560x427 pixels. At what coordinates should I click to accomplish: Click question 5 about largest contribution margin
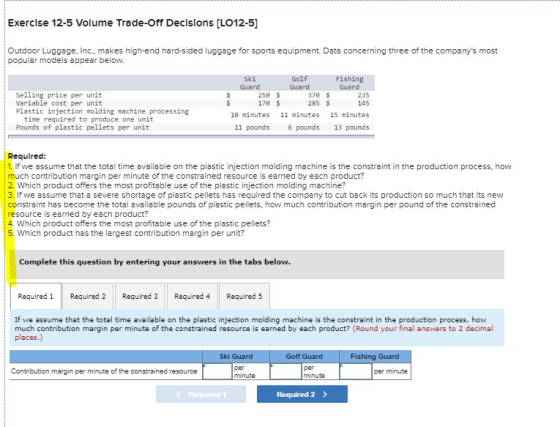point(126,233)
